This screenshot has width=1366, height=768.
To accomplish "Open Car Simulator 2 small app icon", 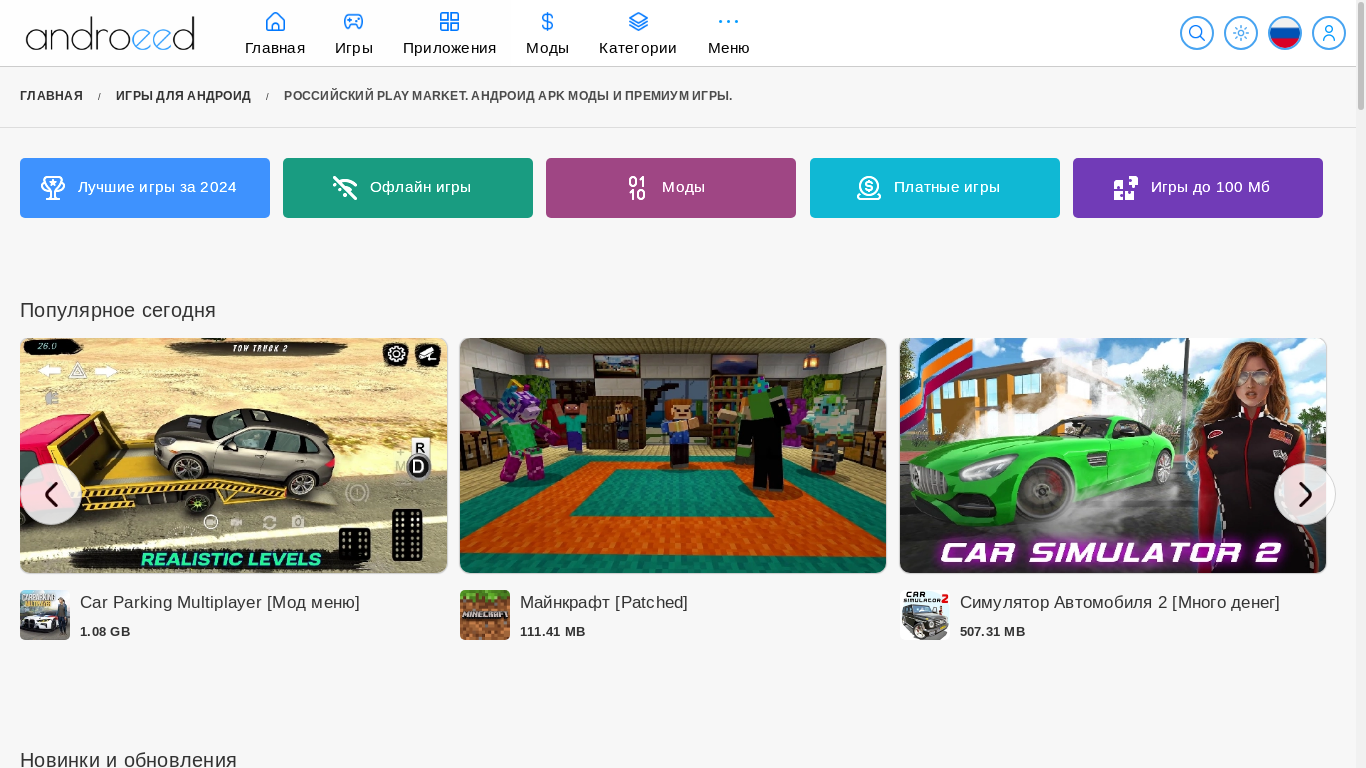I will tap(925, 615).
